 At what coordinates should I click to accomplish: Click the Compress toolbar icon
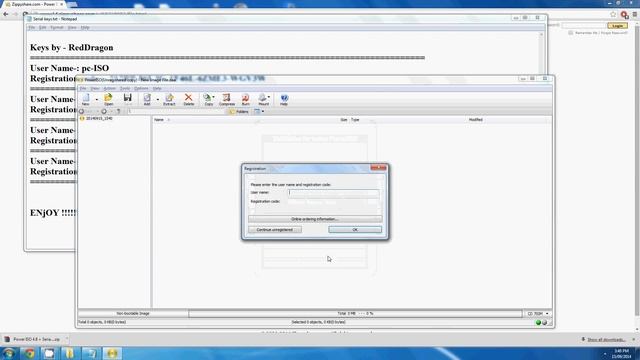click(227, 99)
